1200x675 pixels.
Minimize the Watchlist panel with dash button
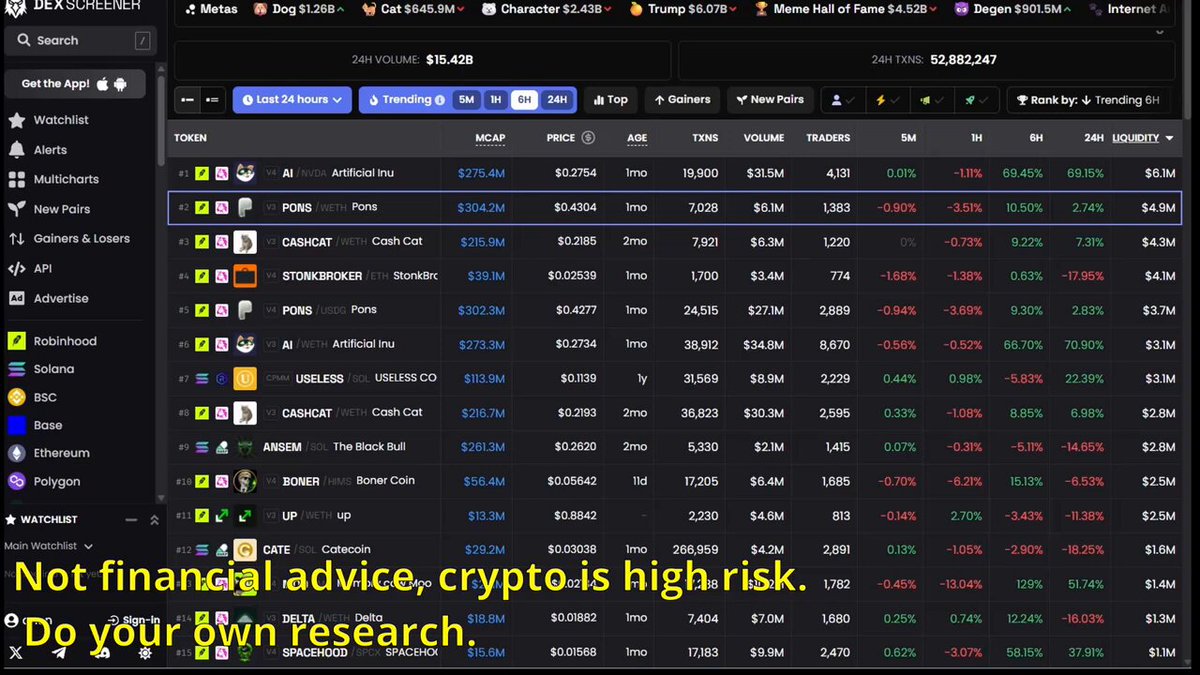(x=130, y=520)
